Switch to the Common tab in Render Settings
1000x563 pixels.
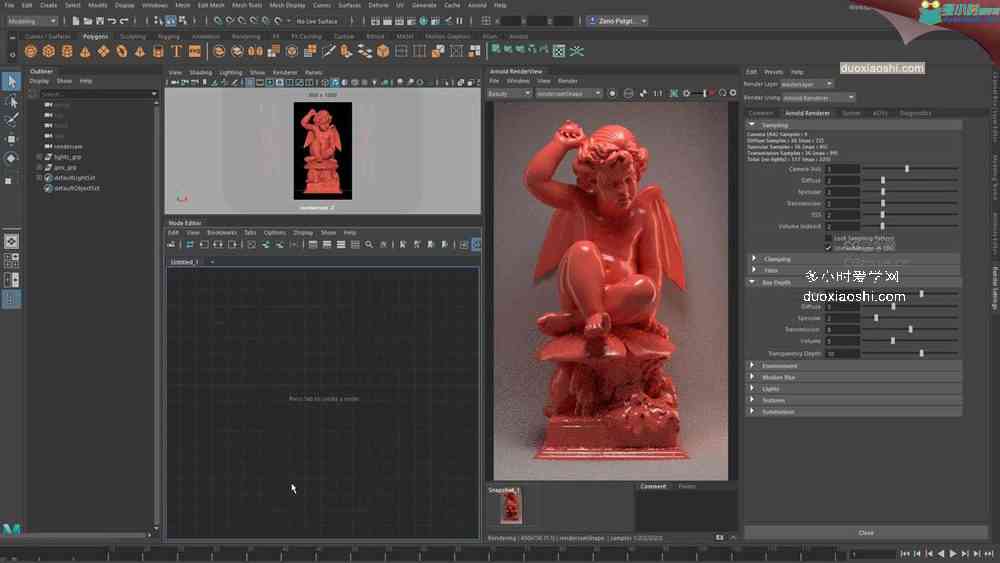(x=760, y=113)
